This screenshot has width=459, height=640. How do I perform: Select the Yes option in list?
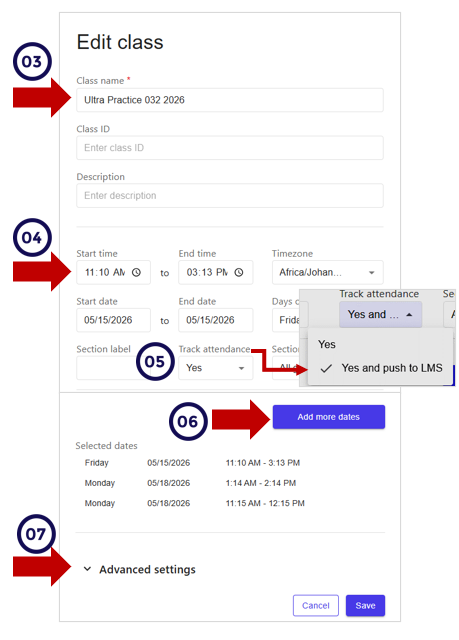click(326, 344)
